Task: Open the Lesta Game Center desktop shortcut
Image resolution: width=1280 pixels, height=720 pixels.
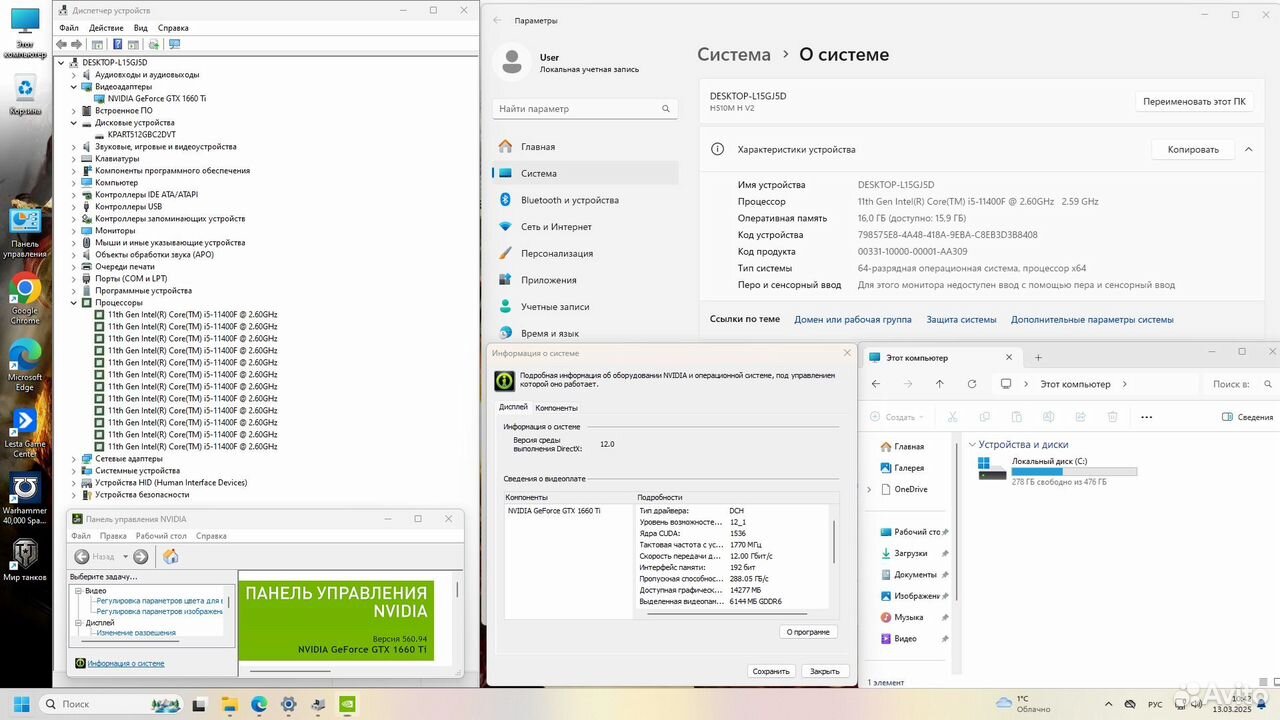Action: tap(24, 432)
